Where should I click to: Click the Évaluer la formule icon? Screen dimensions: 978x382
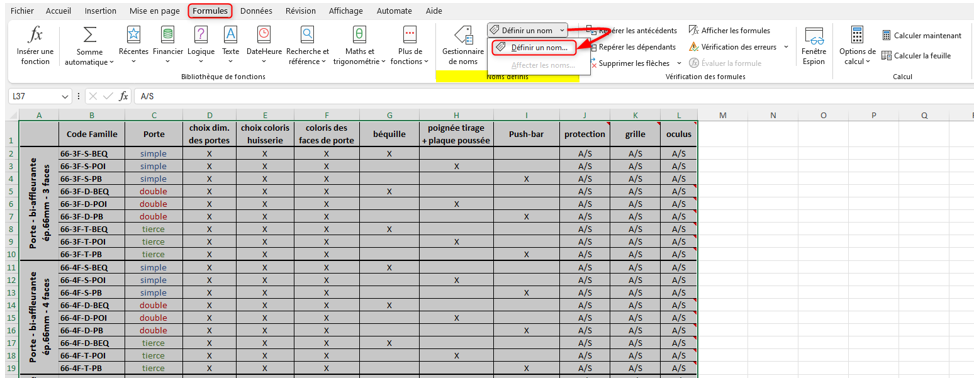point(694,63)
